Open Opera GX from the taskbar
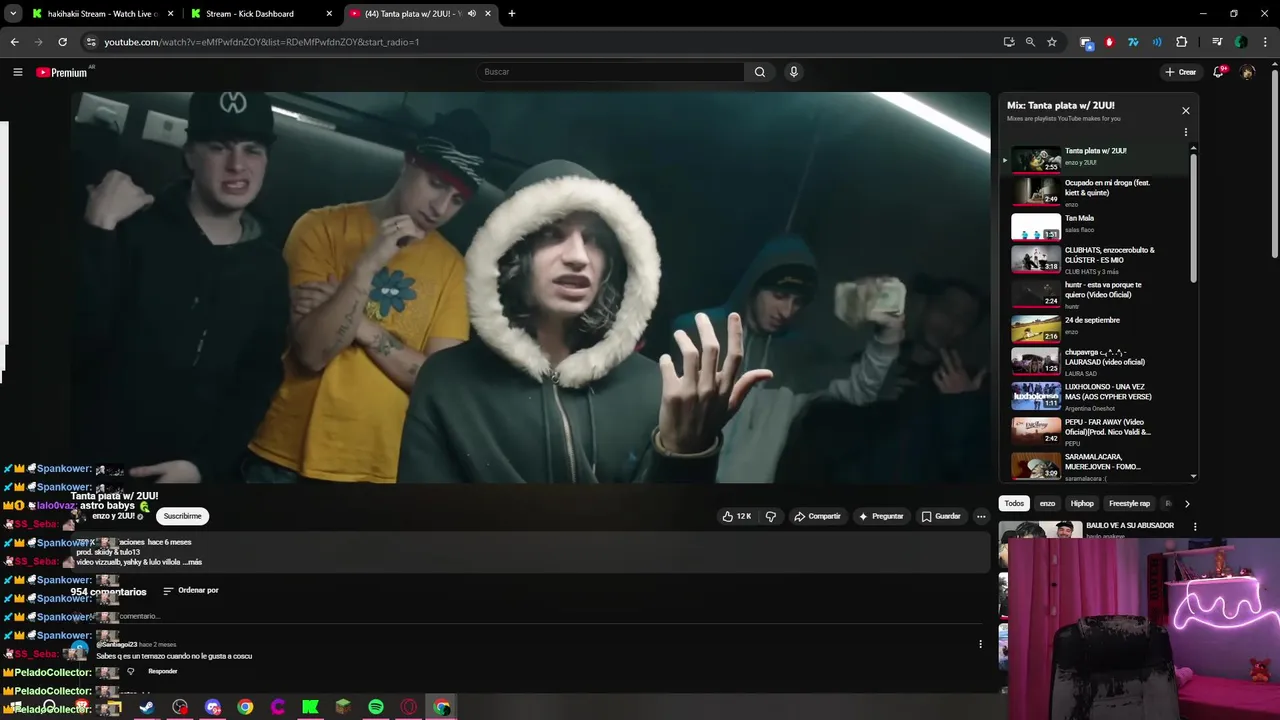This screenshot has height=720, width=1280. point(409,707)
